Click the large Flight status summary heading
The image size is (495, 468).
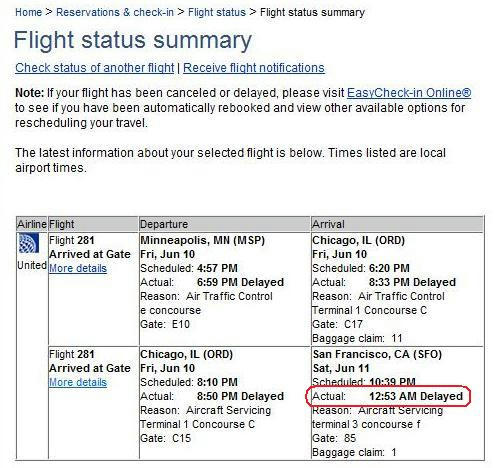coord(133,40)
